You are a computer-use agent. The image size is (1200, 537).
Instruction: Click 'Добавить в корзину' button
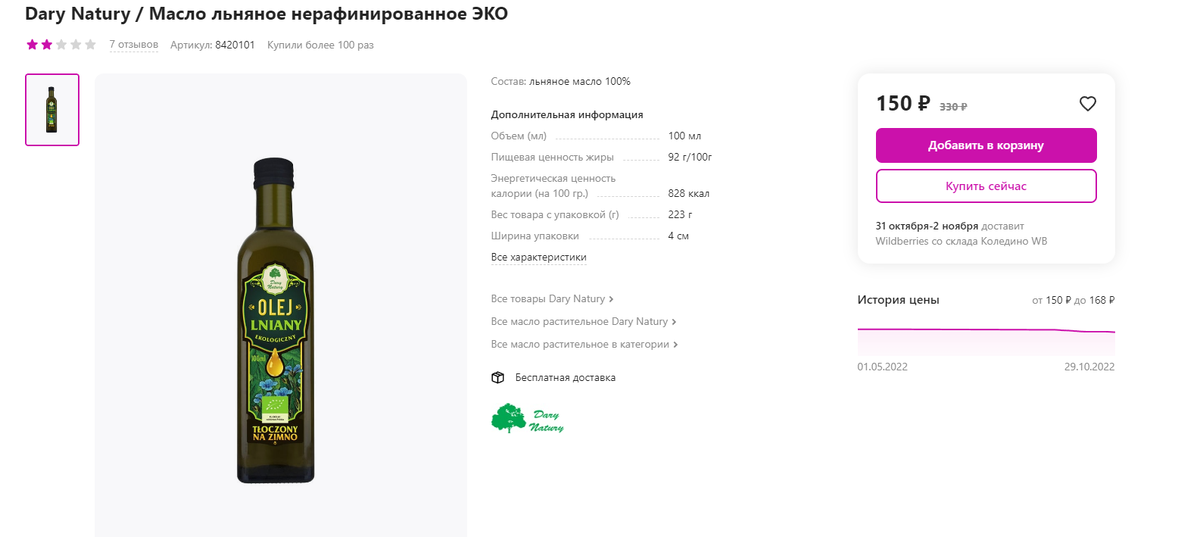point(986,145)
